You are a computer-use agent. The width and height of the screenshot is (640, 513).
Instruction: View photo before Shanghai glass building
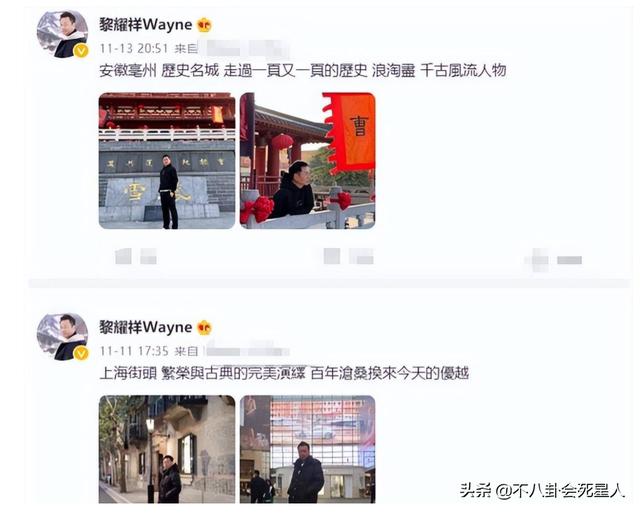(308, 449)
